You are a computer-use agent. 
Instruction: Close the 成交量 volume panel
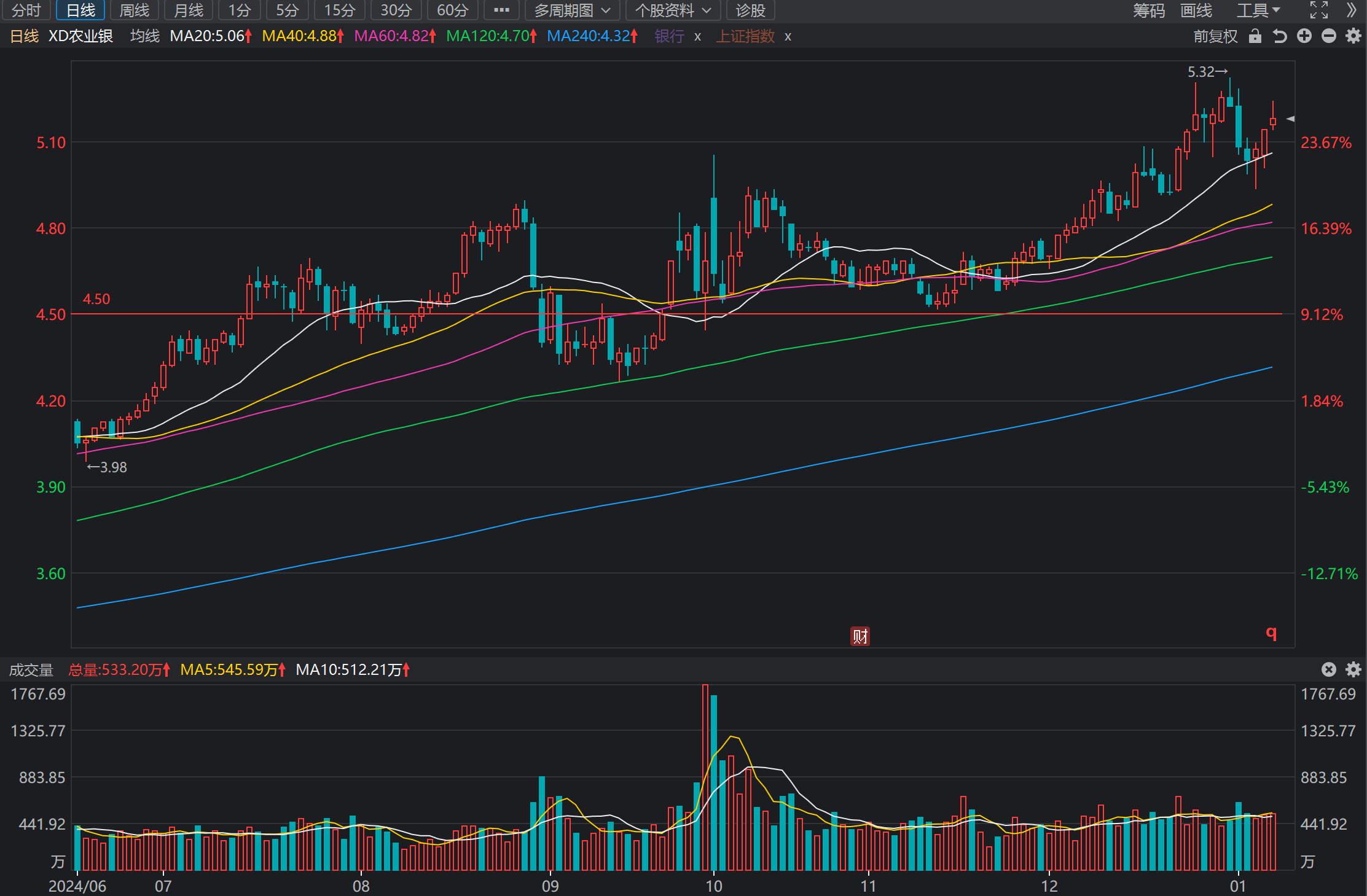[x=1329, y=669]
